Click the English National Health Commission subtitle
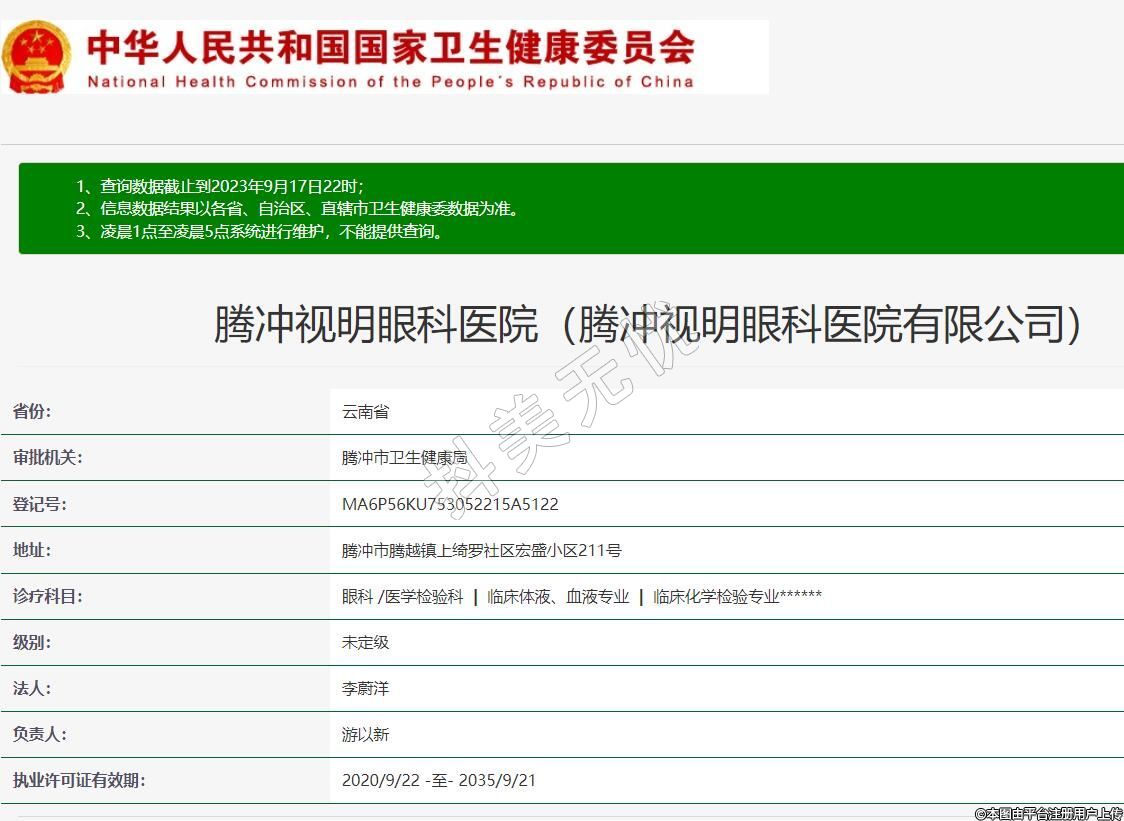Viewport: 1124px width, 821px height. click(390, 82)
